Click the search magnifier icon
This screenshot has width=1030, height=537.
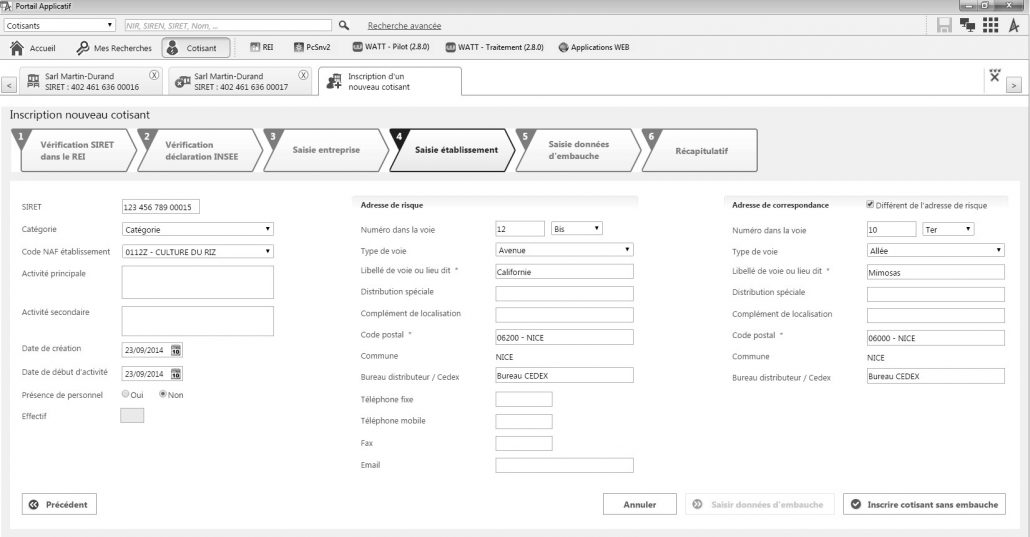[345, 25]
